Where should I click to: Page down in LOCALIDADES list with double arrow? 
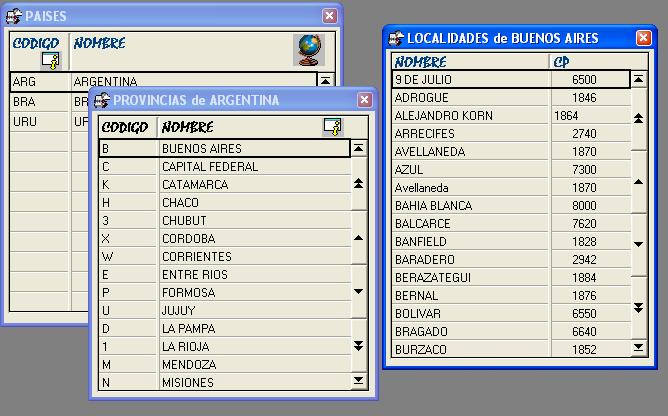click(639, 307)
